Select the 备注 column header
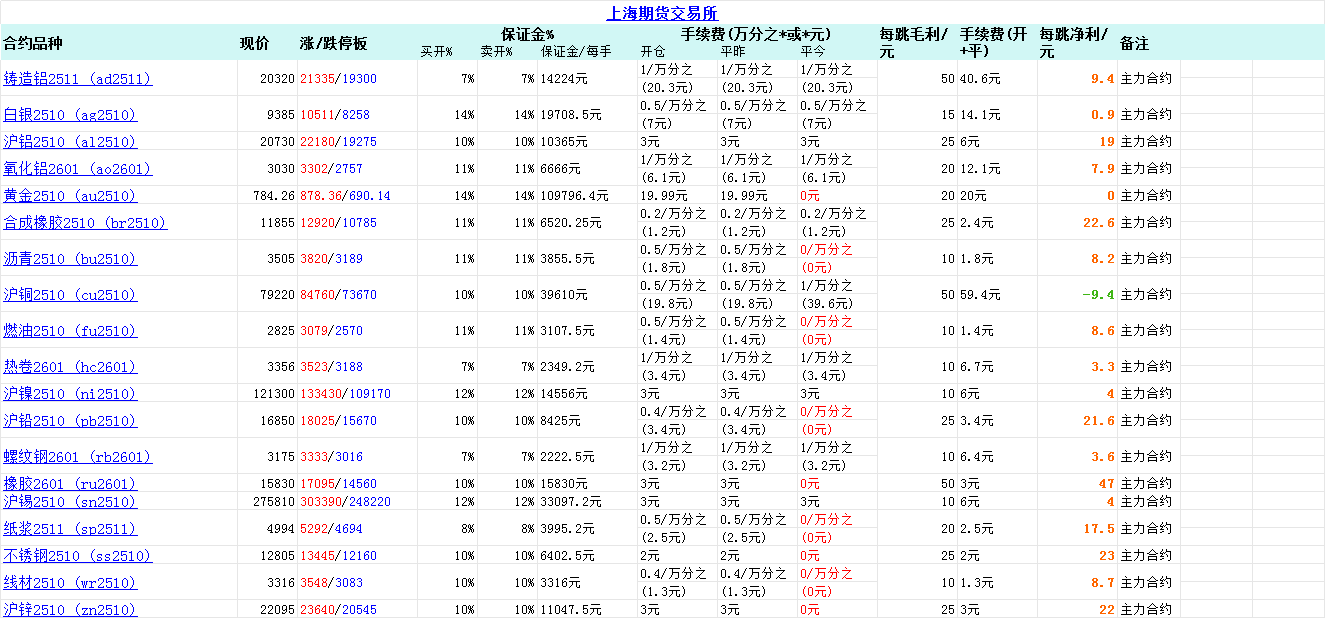Image resolution: width=1325 pixels, height=618 pixels. tap(1135, 44)
